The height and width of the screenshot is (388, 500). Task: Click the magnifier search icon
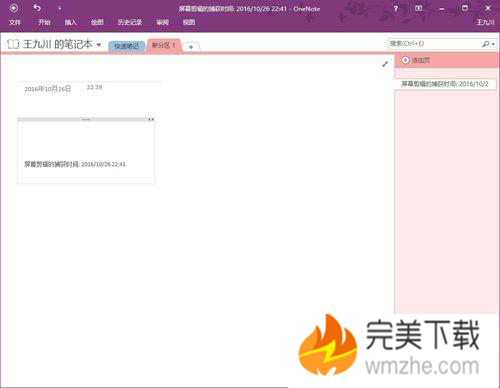(x=486, y=44)
